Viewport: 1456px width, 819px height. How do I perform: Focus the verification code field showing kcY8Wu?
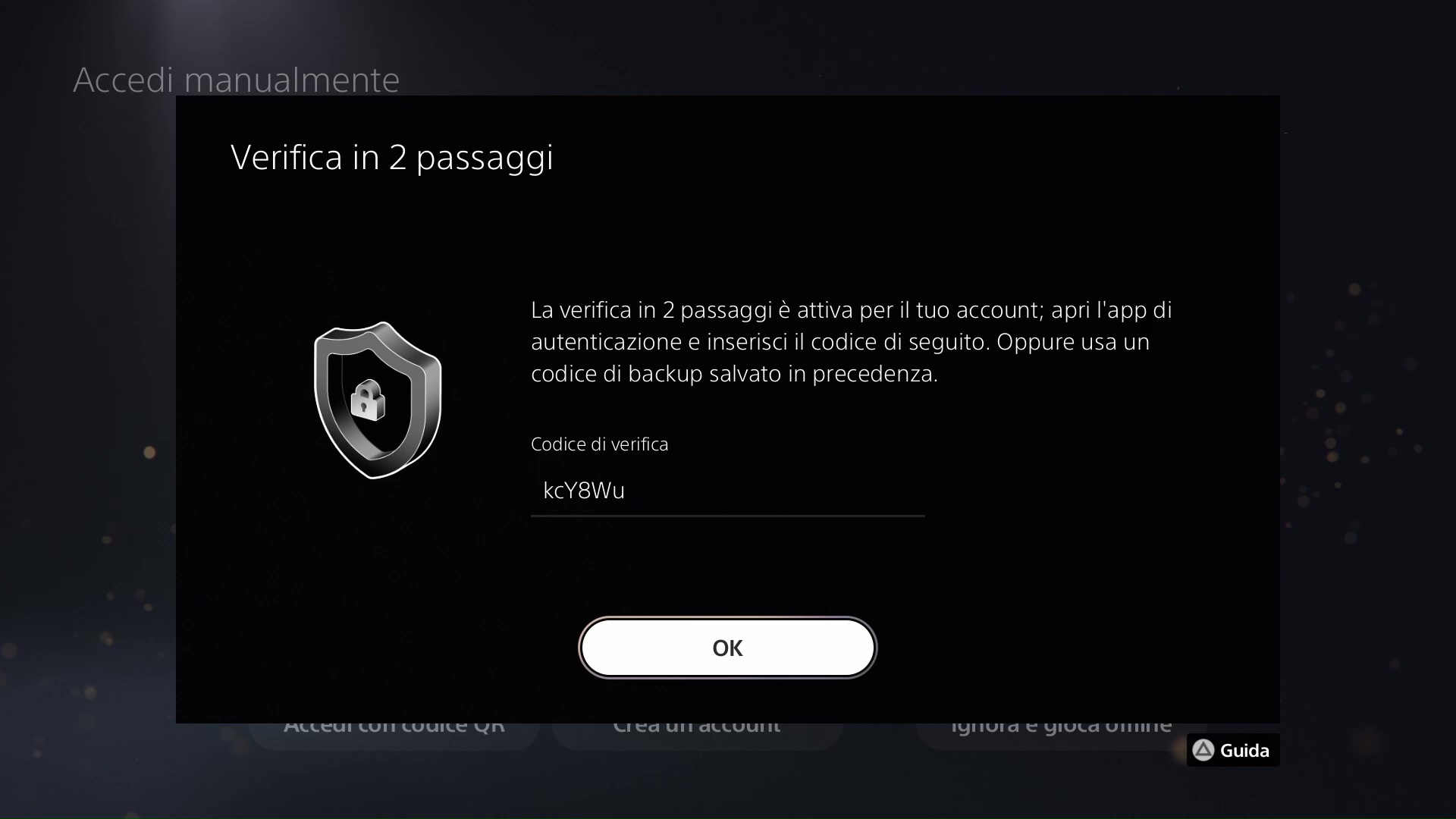(x=727, y=491)
